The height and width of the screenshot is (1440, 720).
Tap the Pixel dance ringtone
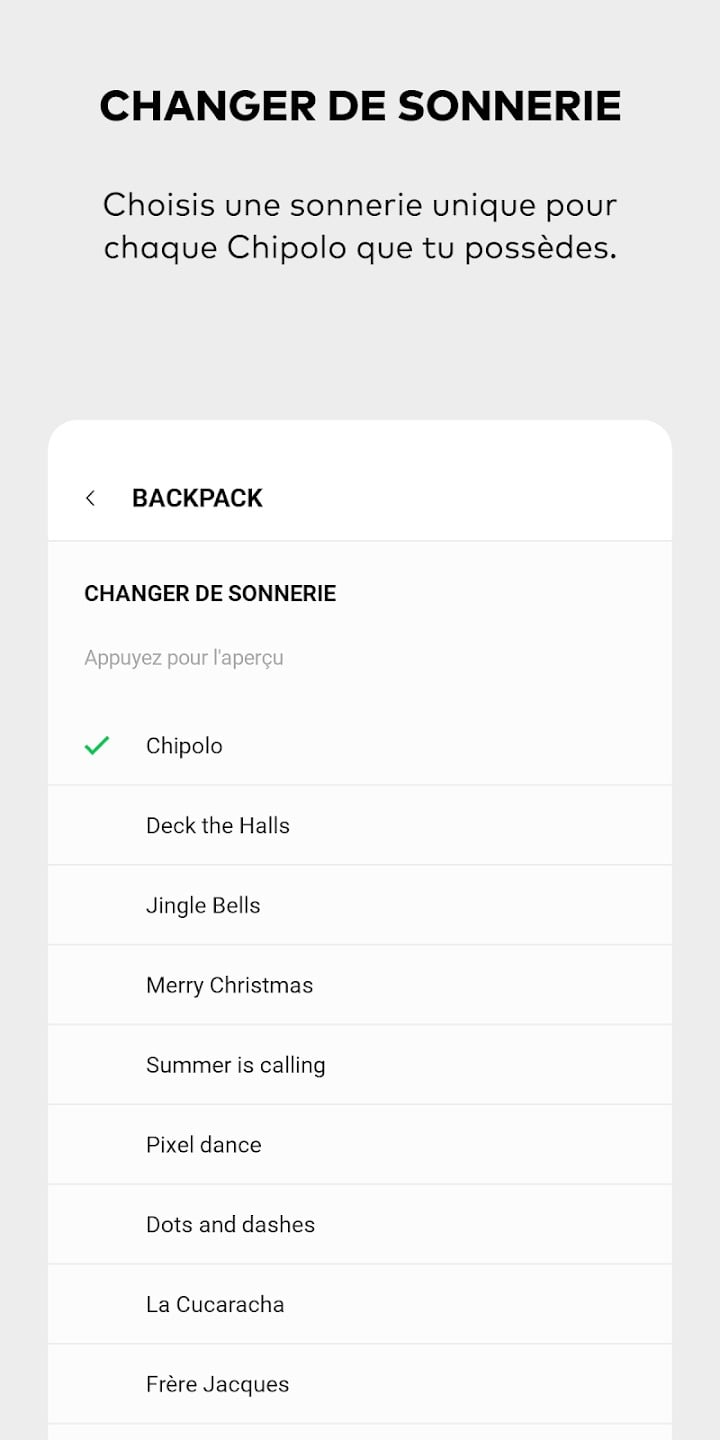204,1146
